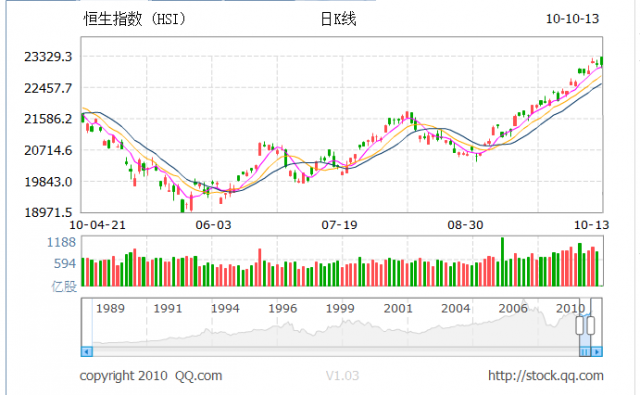Click the volume axis label 1188
Viewport: 640px width, 395px height.
click(61, 242)
